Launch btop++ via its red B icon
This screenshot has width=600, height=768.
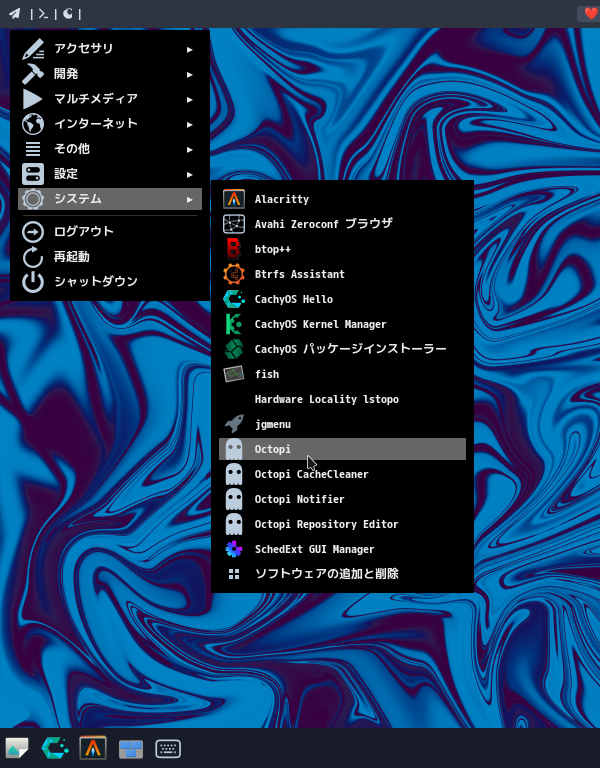(x=234, y=249)
